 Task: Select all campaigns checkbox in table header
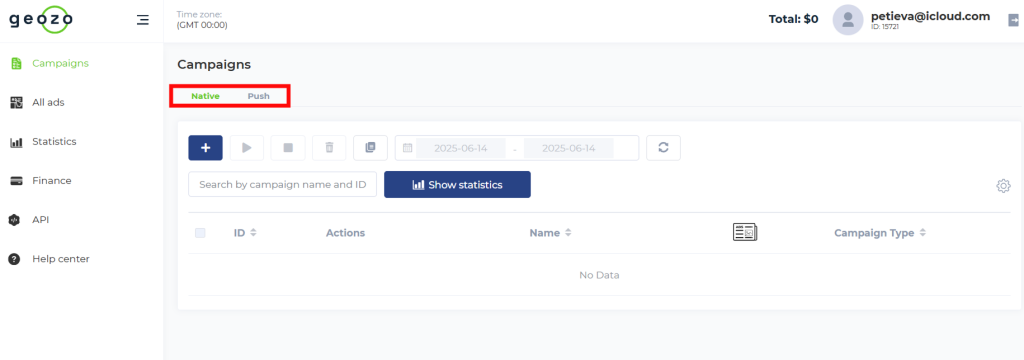200,233
